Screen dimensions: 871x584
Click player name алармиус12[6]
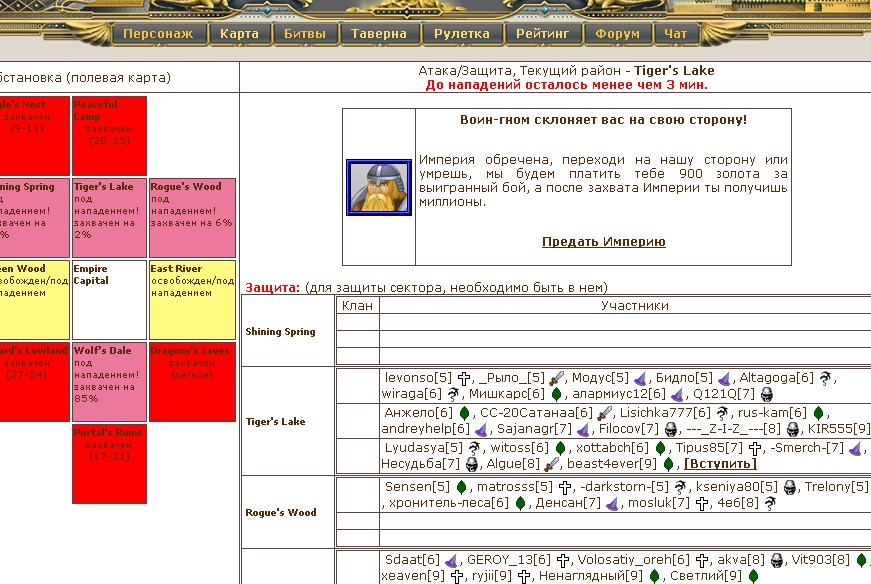(619, 394)
